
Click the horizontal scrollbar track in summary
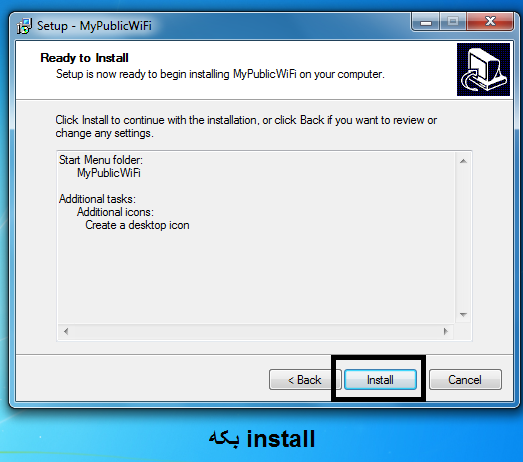coord(256,331)
